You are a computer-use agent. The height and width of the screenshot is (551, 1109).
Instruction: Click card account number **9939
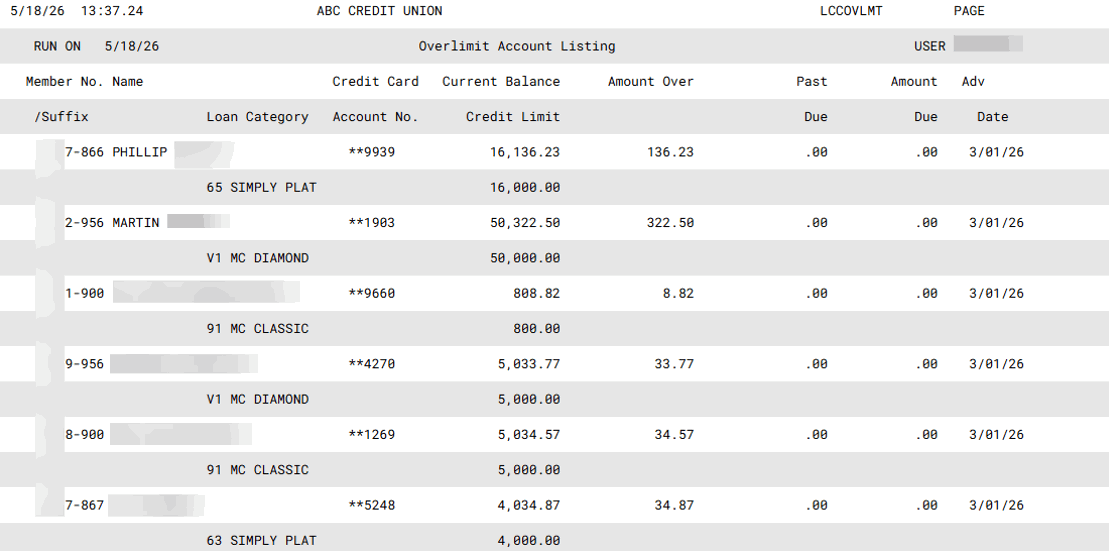[x=372, y=153]
